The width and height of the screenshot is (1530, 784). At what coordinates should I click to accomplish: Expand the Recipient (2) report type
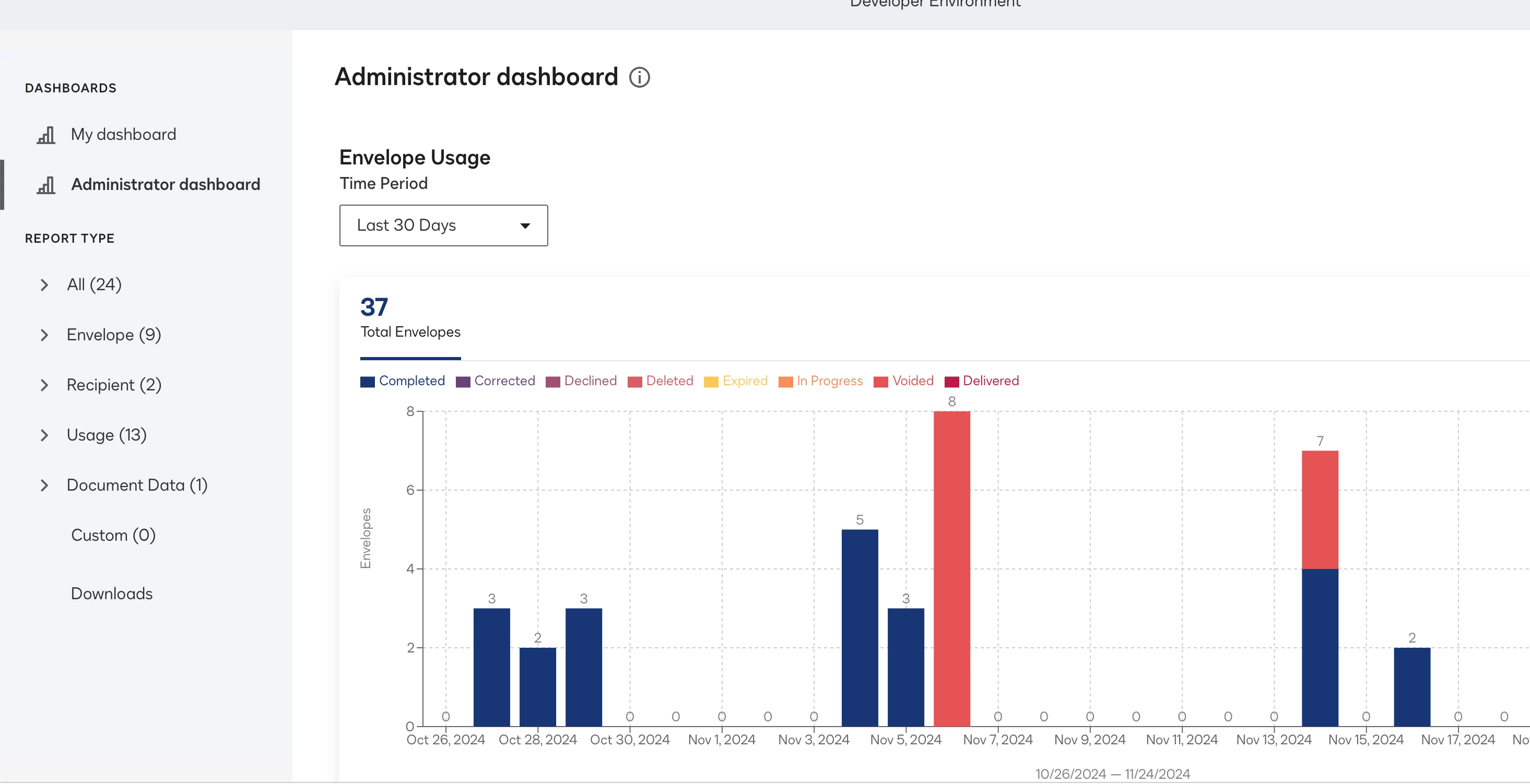pos(44,385)
